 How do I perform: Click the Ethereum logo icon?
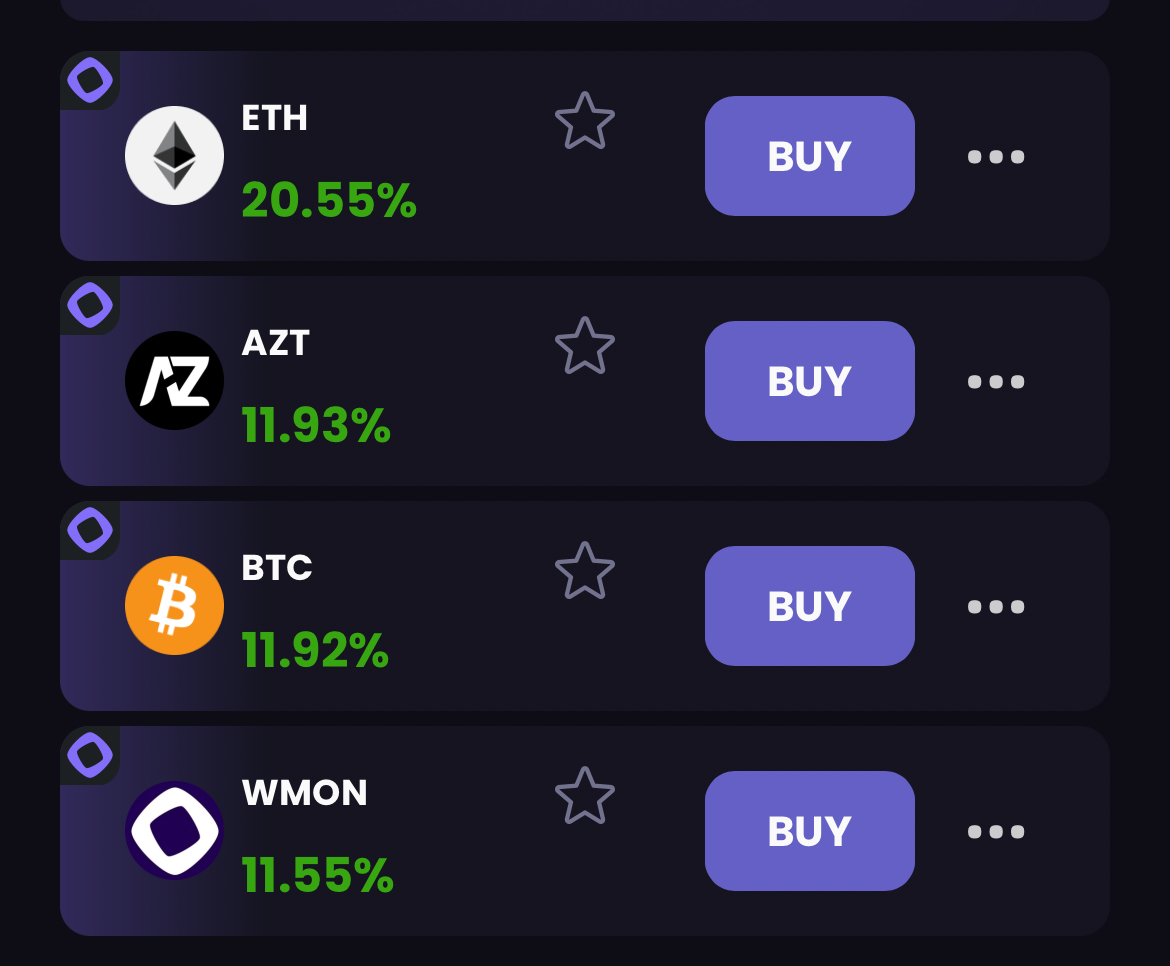tap(174, 155)
